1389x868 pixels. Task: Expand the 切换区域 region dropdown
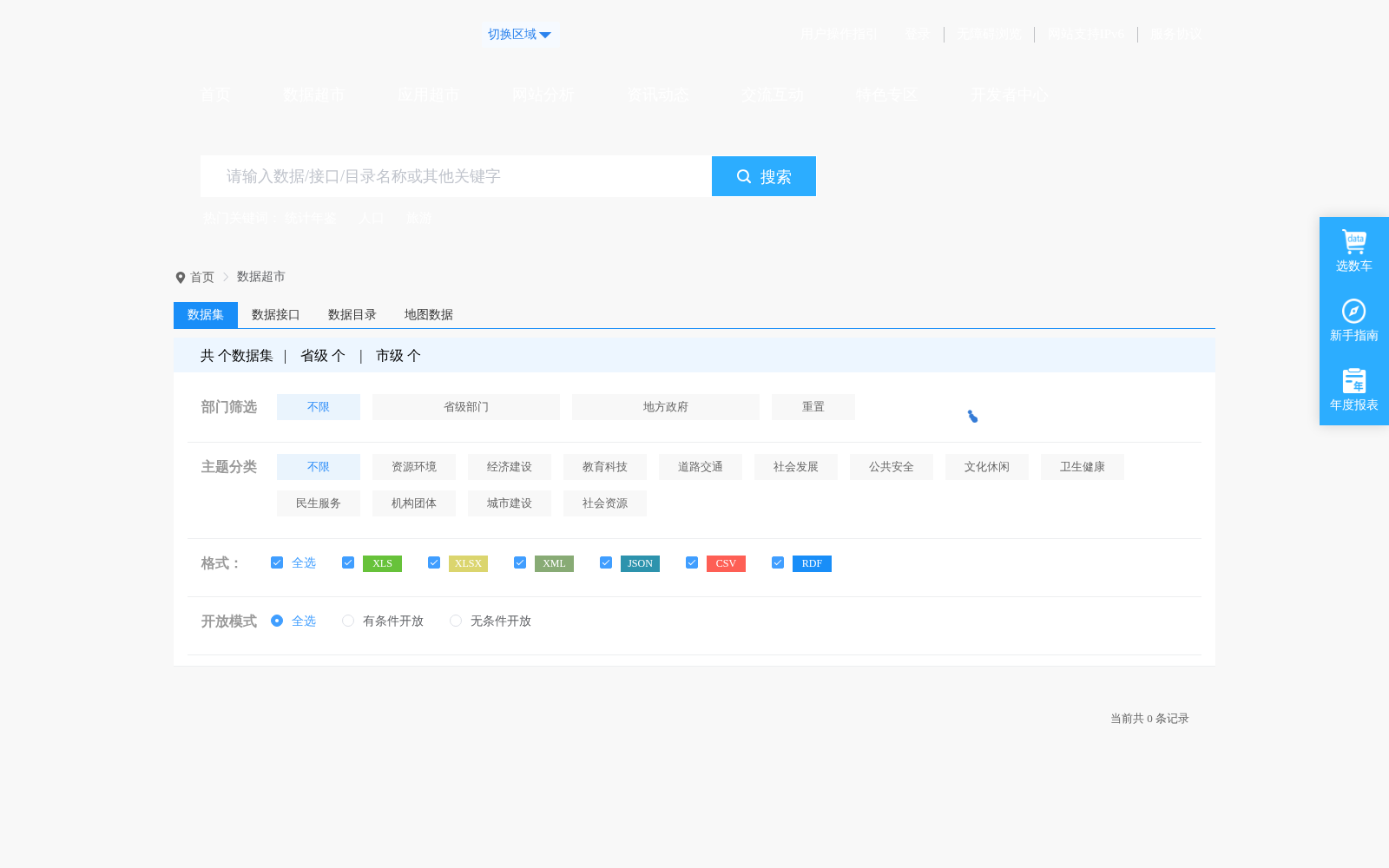(x=518, y=35)
